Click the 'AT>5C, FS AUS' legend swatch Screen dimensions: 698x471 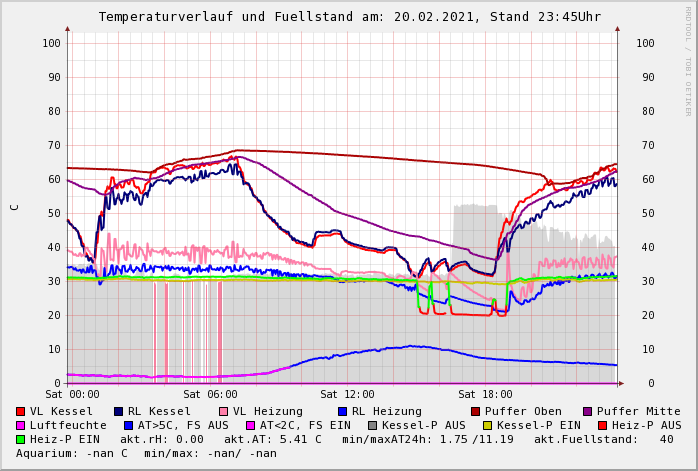pos(129,425)
